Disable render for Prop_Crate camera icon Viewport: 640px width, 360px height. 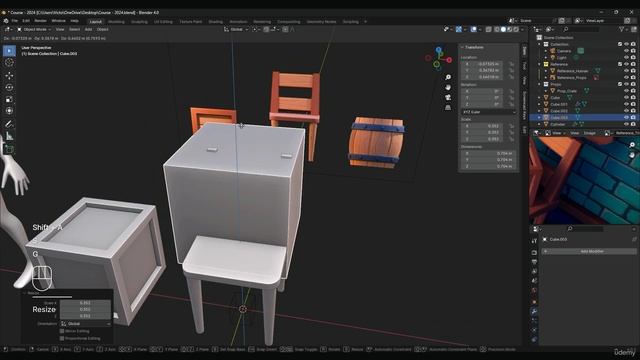(x=633, y=91)
